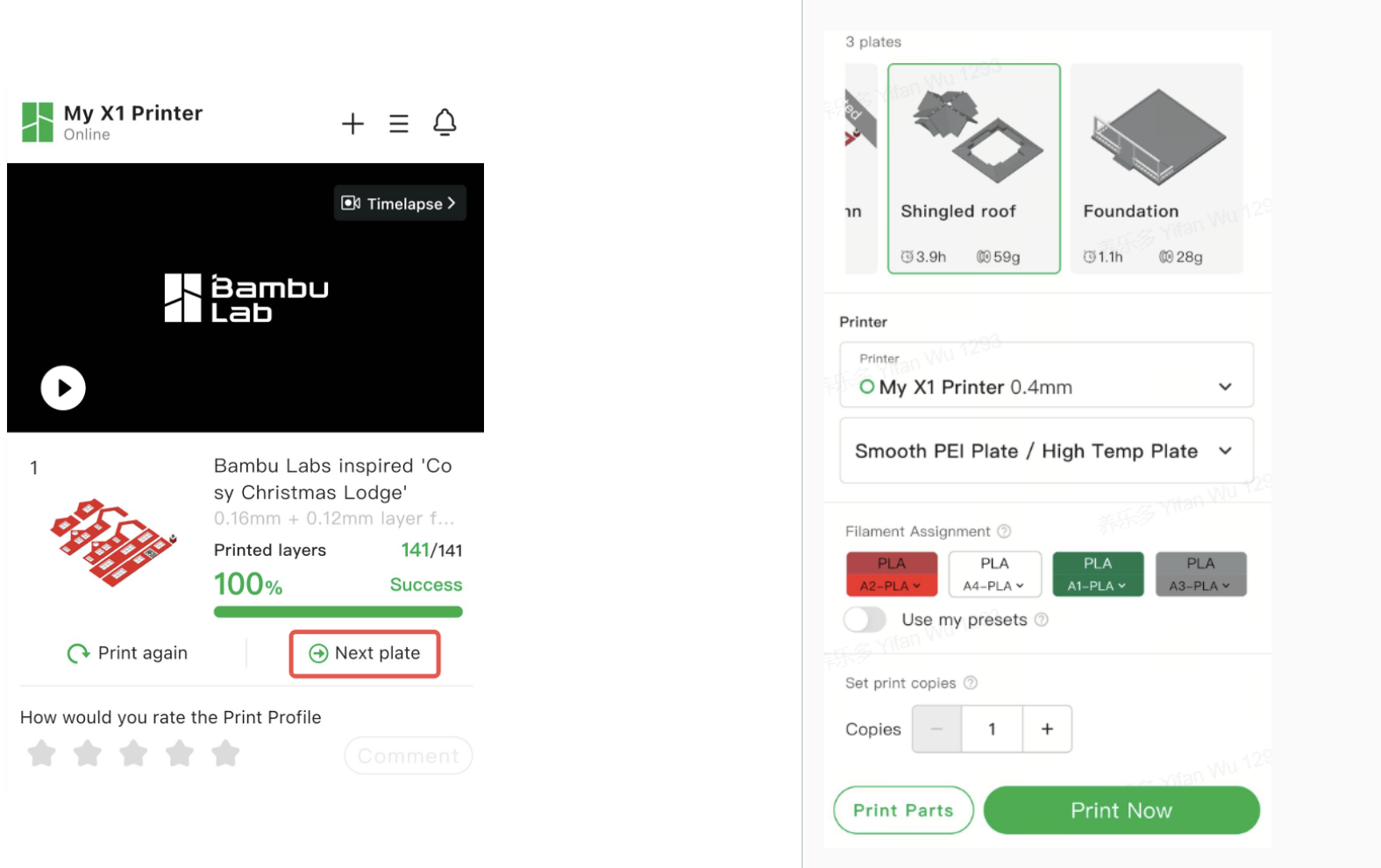Click the Print Now button
This screenshot has width=1381, height=868.
[1121, 810]
